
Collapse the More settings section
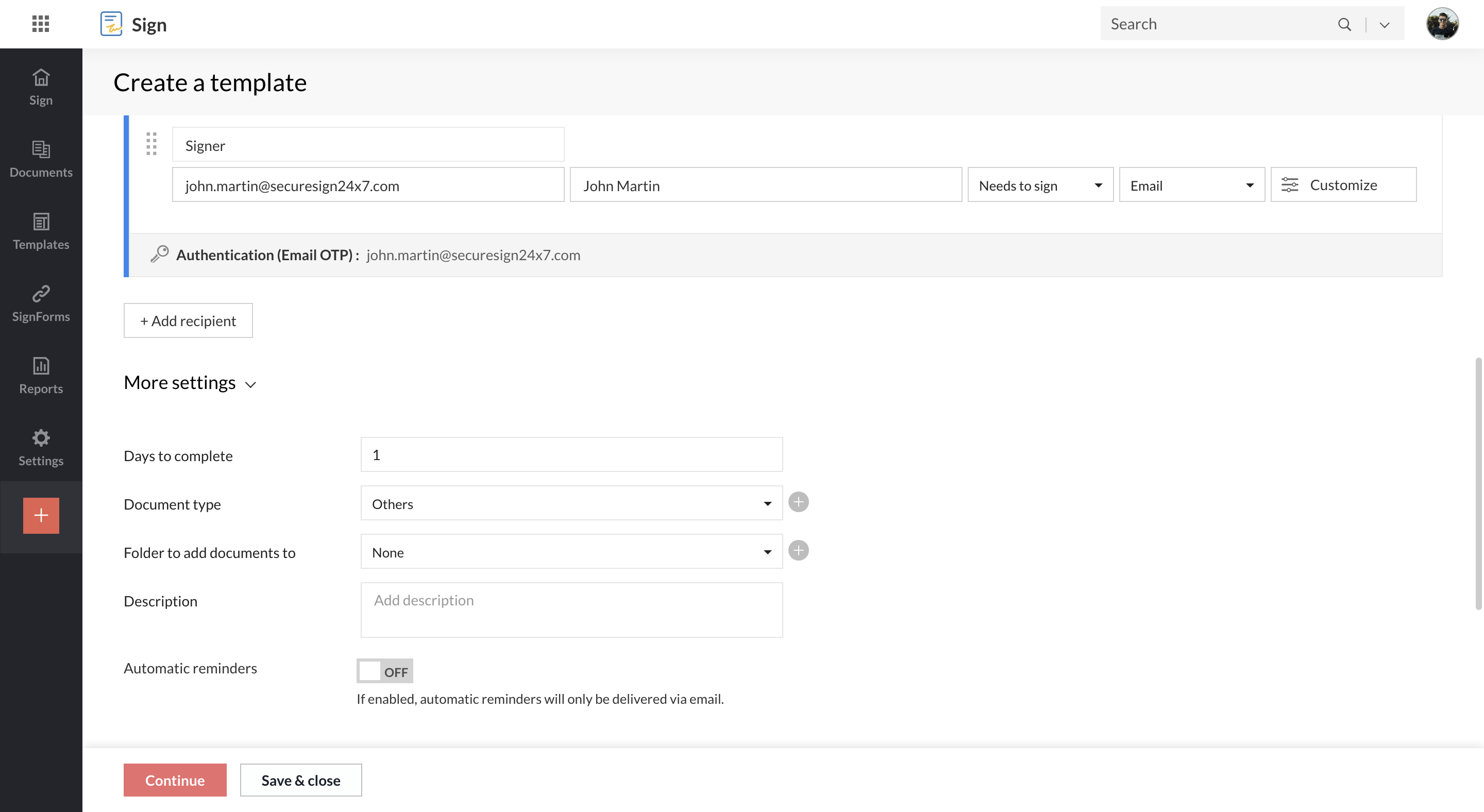190,383
